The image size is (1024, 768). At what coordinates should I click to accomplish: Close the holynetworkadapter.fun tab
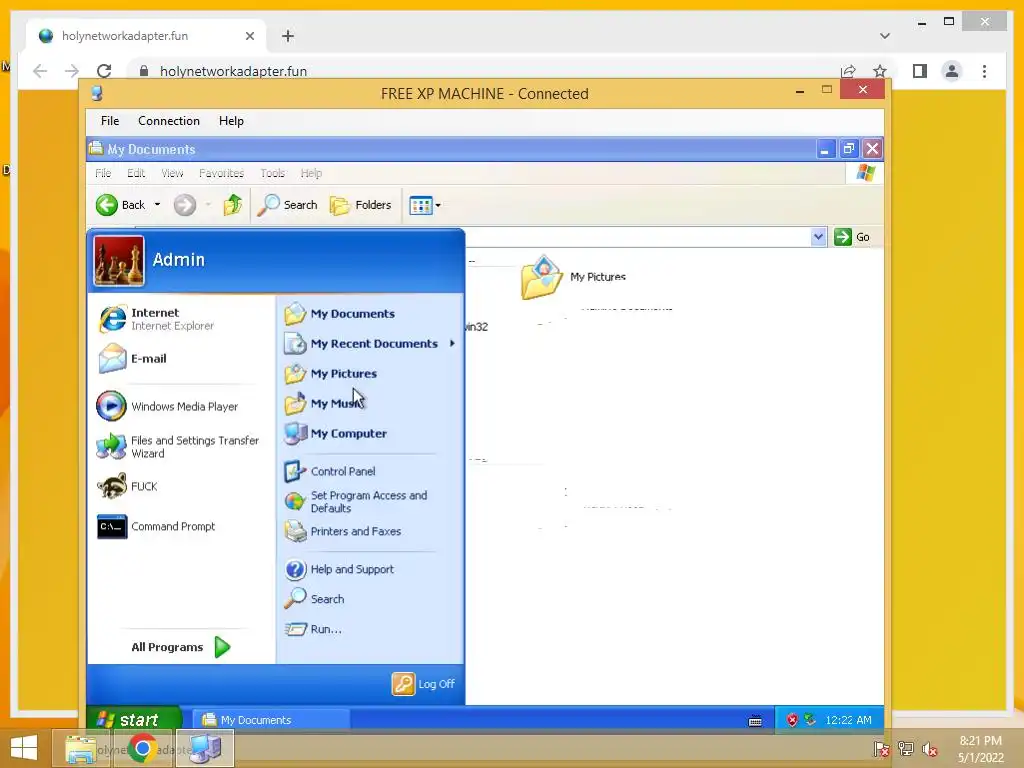pos(249,36)
